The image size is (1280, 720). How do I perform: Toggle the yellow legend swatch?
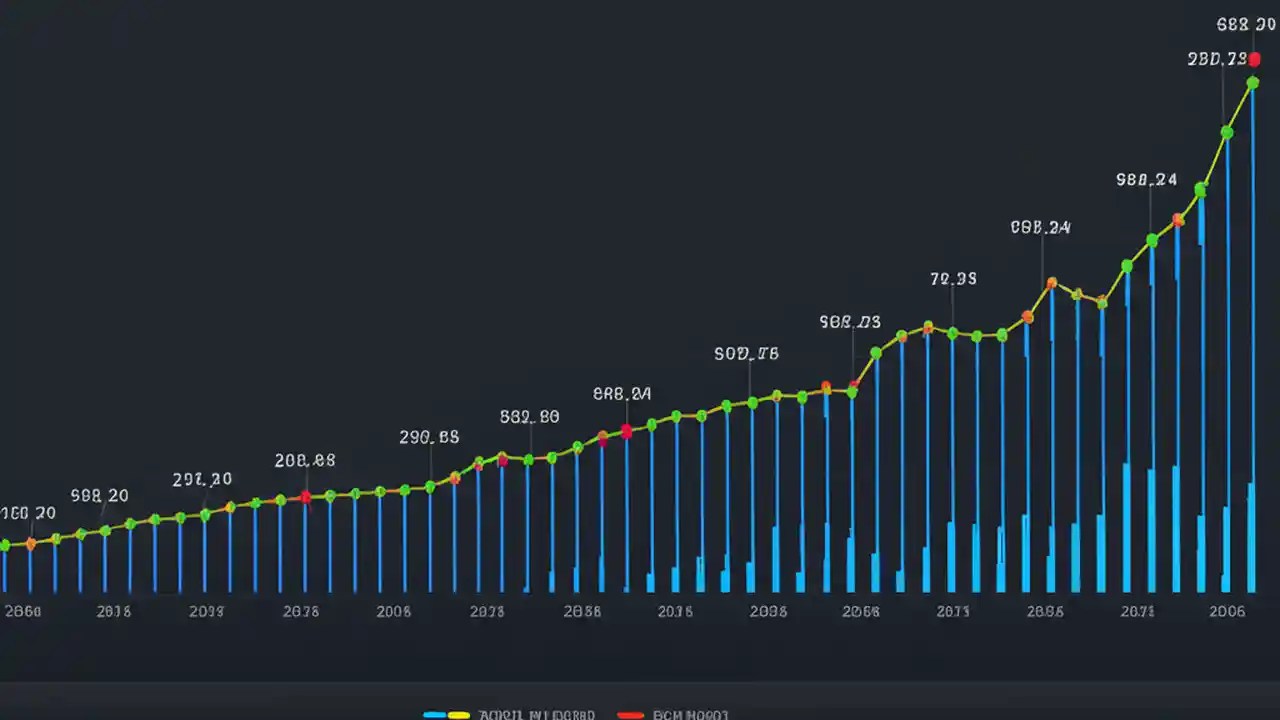point(459,715)
